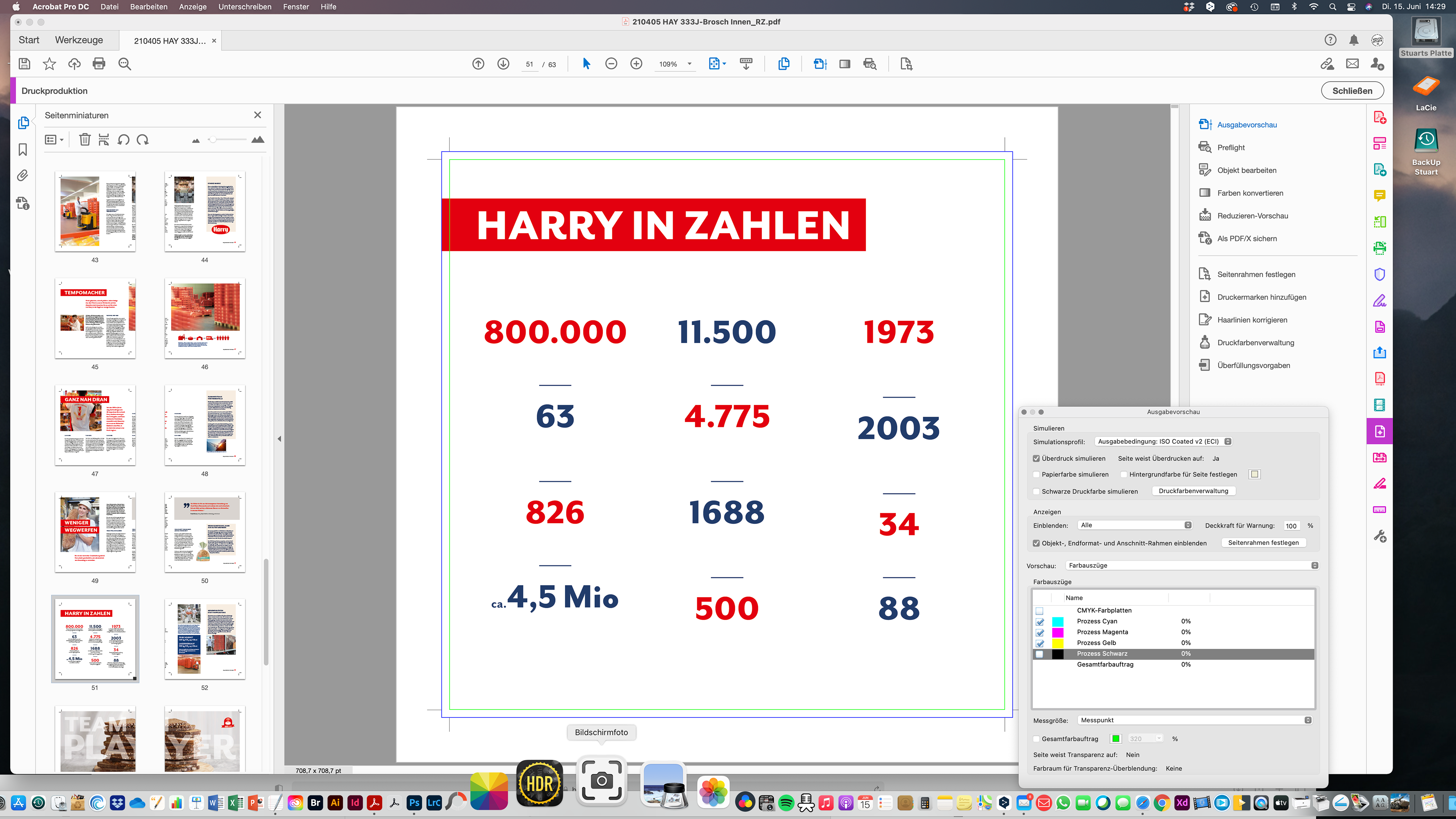Screen dimensions: 1456x819
Task: Click the Schließen button
Action: click(x=1352, y=91)
